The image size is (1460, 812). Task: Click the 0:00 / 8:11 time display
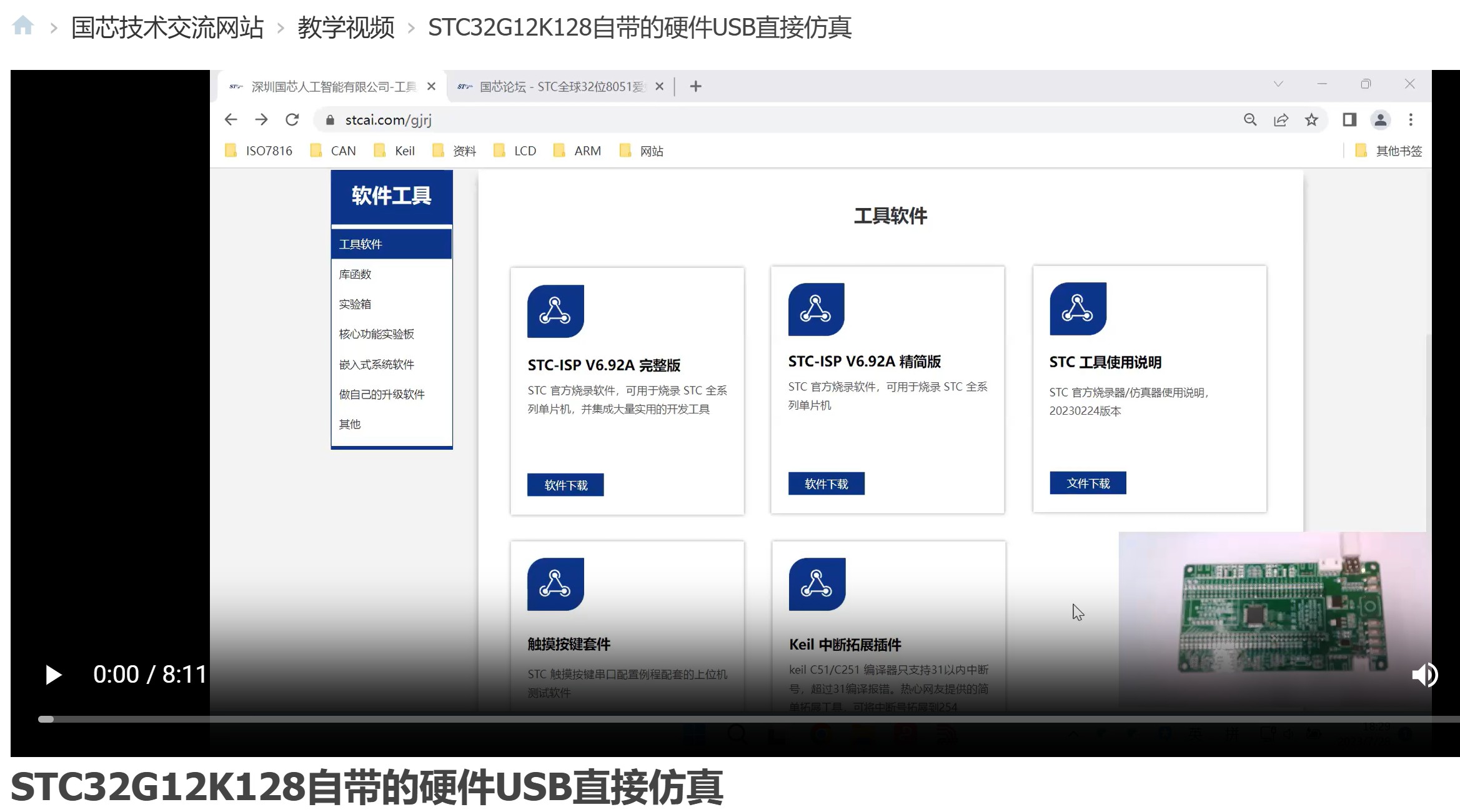click(x=150, y=675)
